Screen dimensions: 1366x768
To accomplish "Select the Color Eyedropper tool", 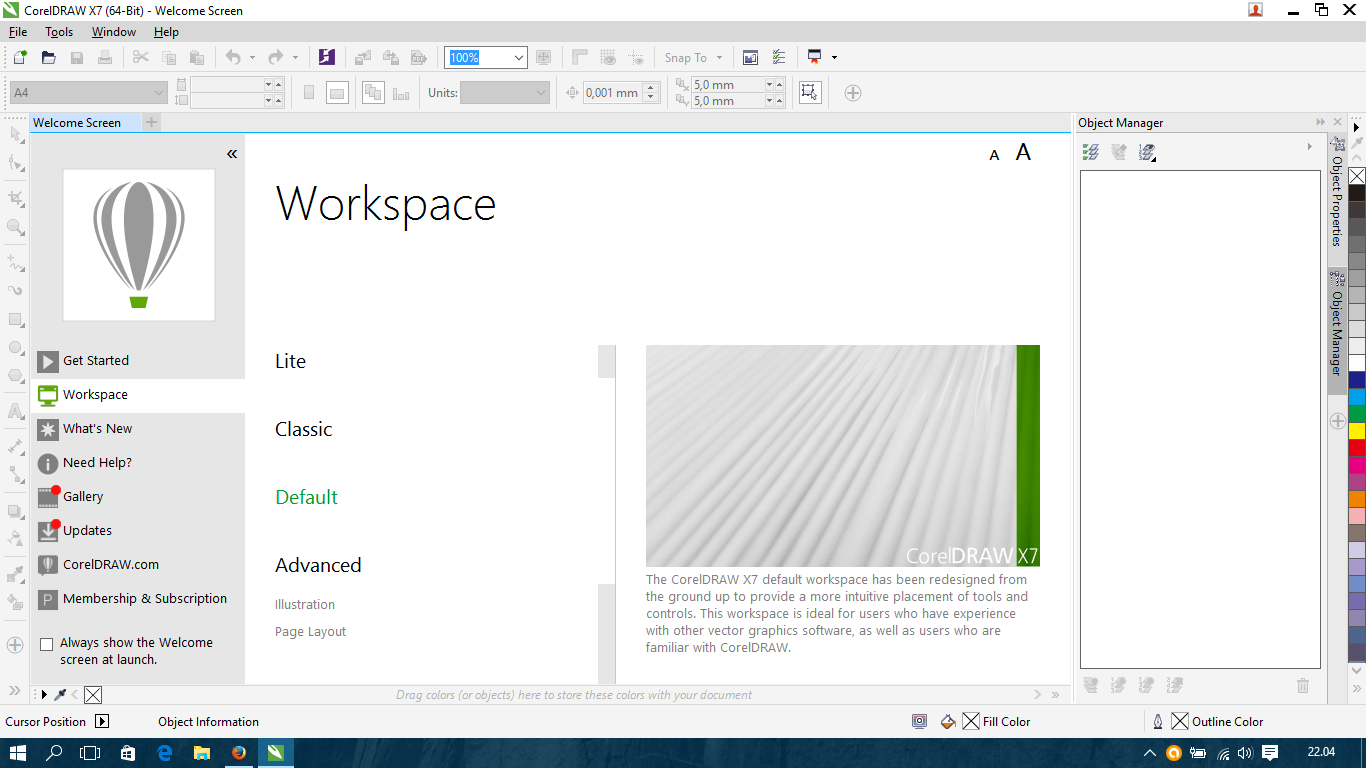I will (15, 574).
